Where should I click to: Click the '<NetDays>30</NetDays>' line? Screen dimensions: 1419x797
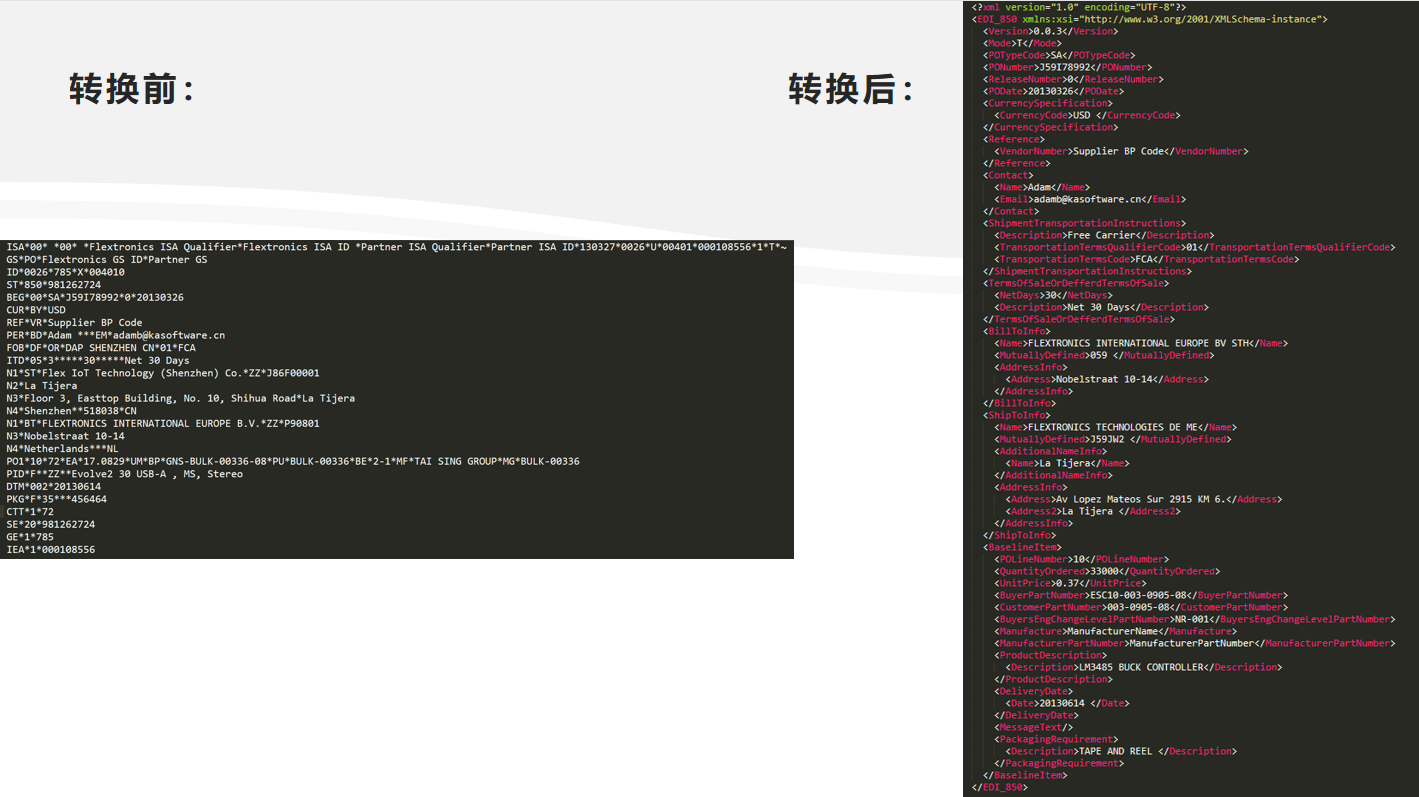click(1053, 295)
